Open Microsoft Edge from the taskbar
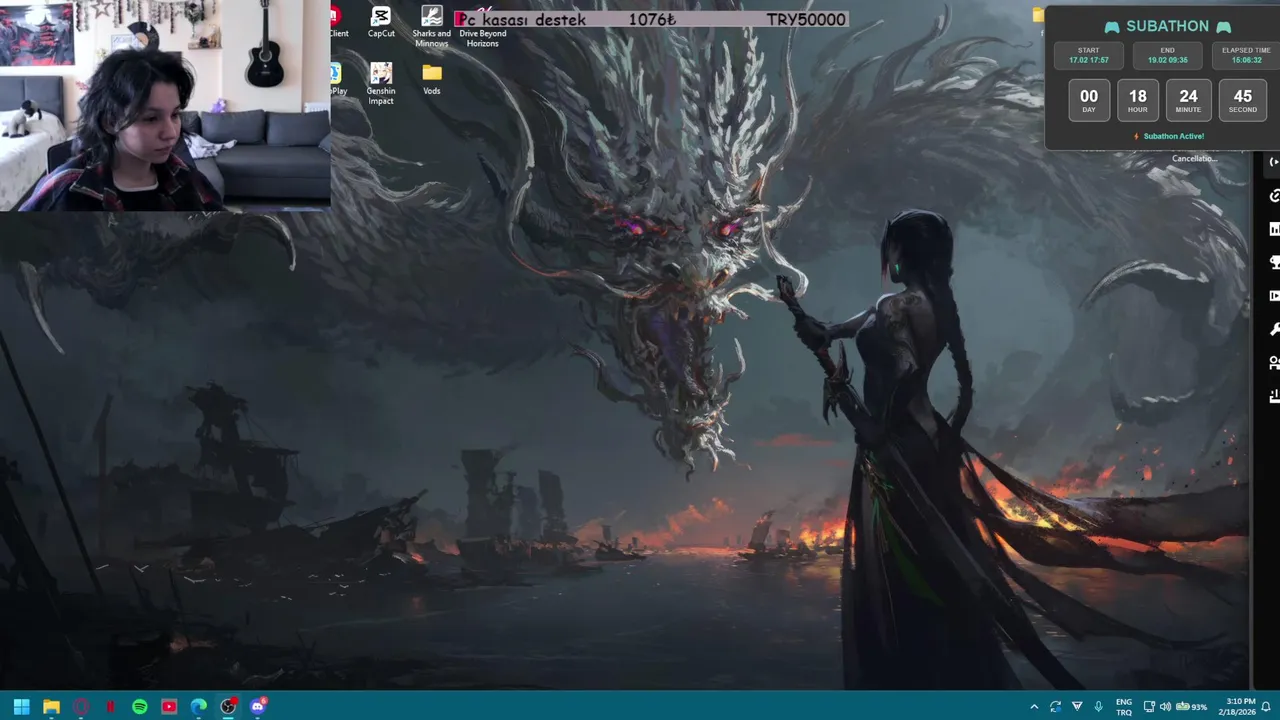The height and width of the screenshot is (720, 1280). click(199, 706)
